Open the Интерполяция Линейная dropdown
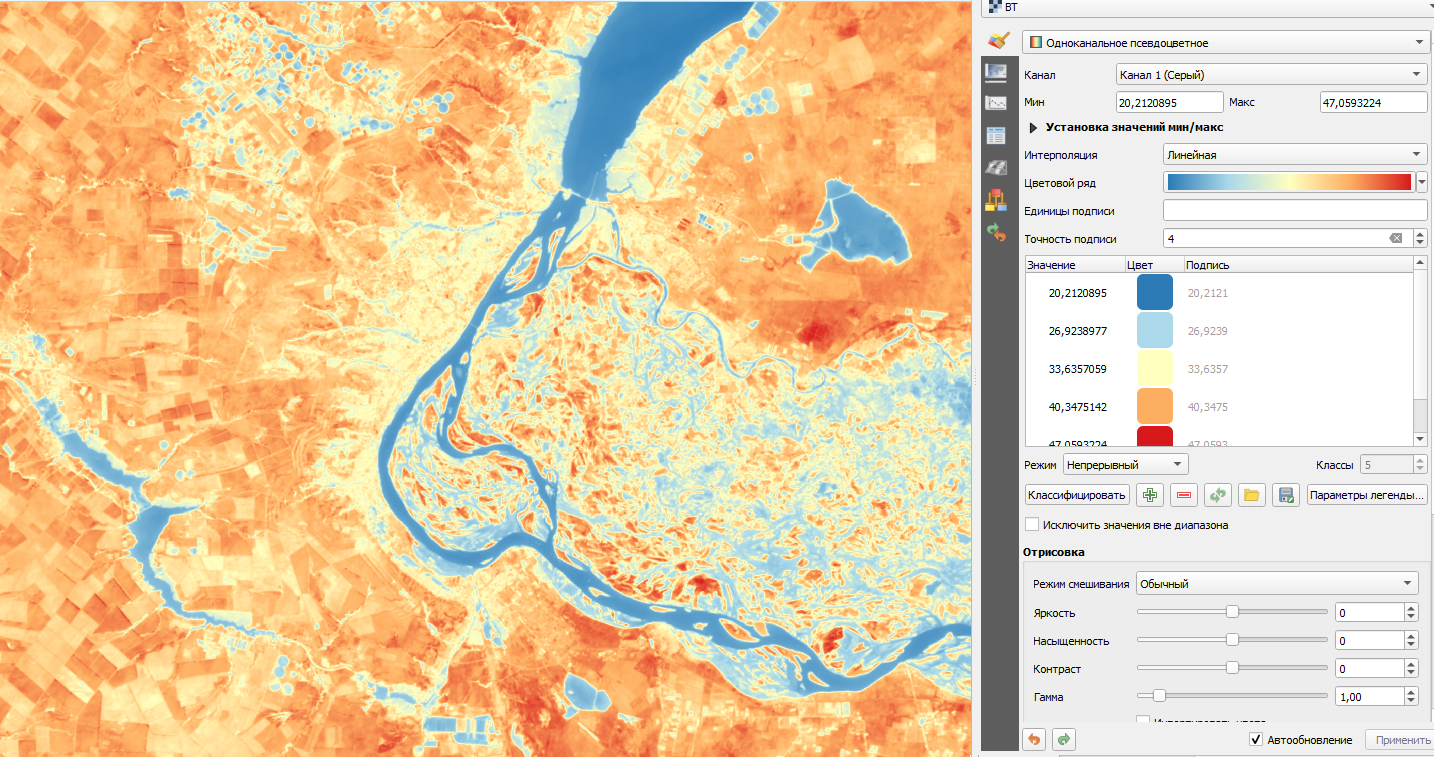This screenshot has height=757, width=1434. pyautogui.click(x=1295, y=155)
